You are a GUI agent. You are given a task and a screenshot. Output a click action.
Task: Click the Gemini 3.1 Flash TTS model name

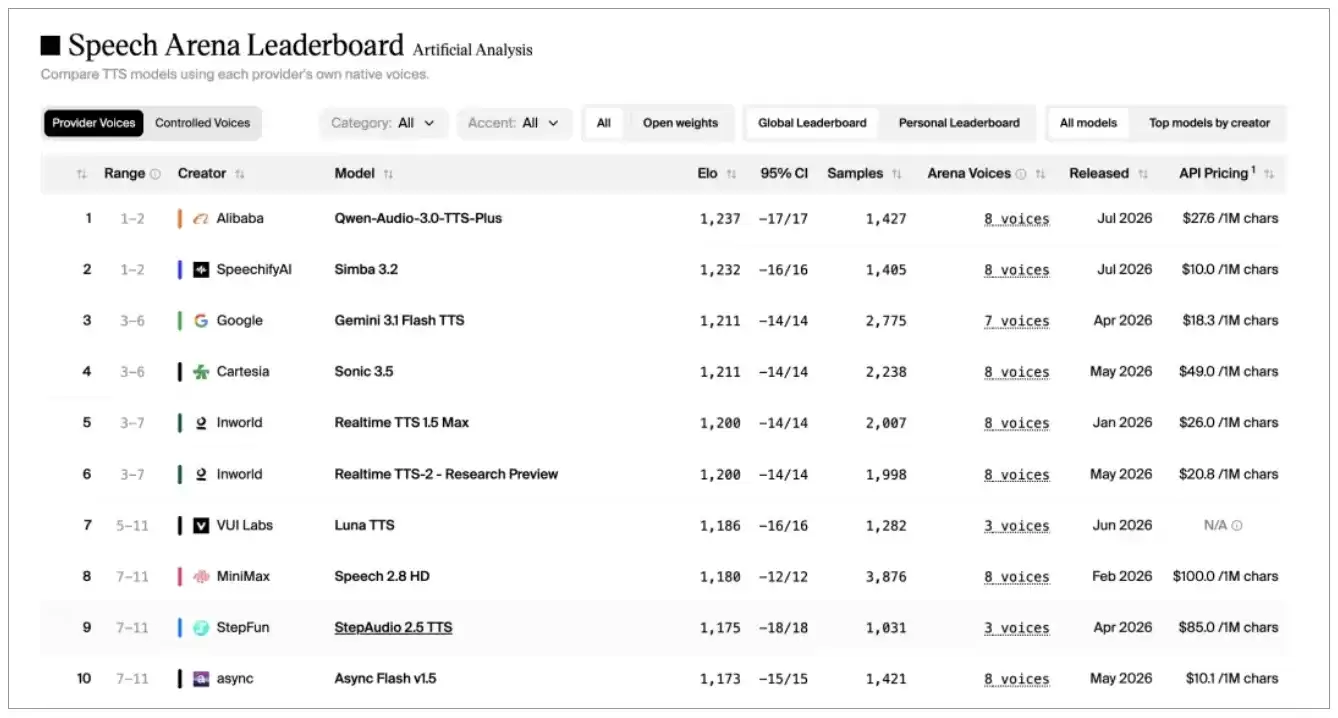coord(399,320)
